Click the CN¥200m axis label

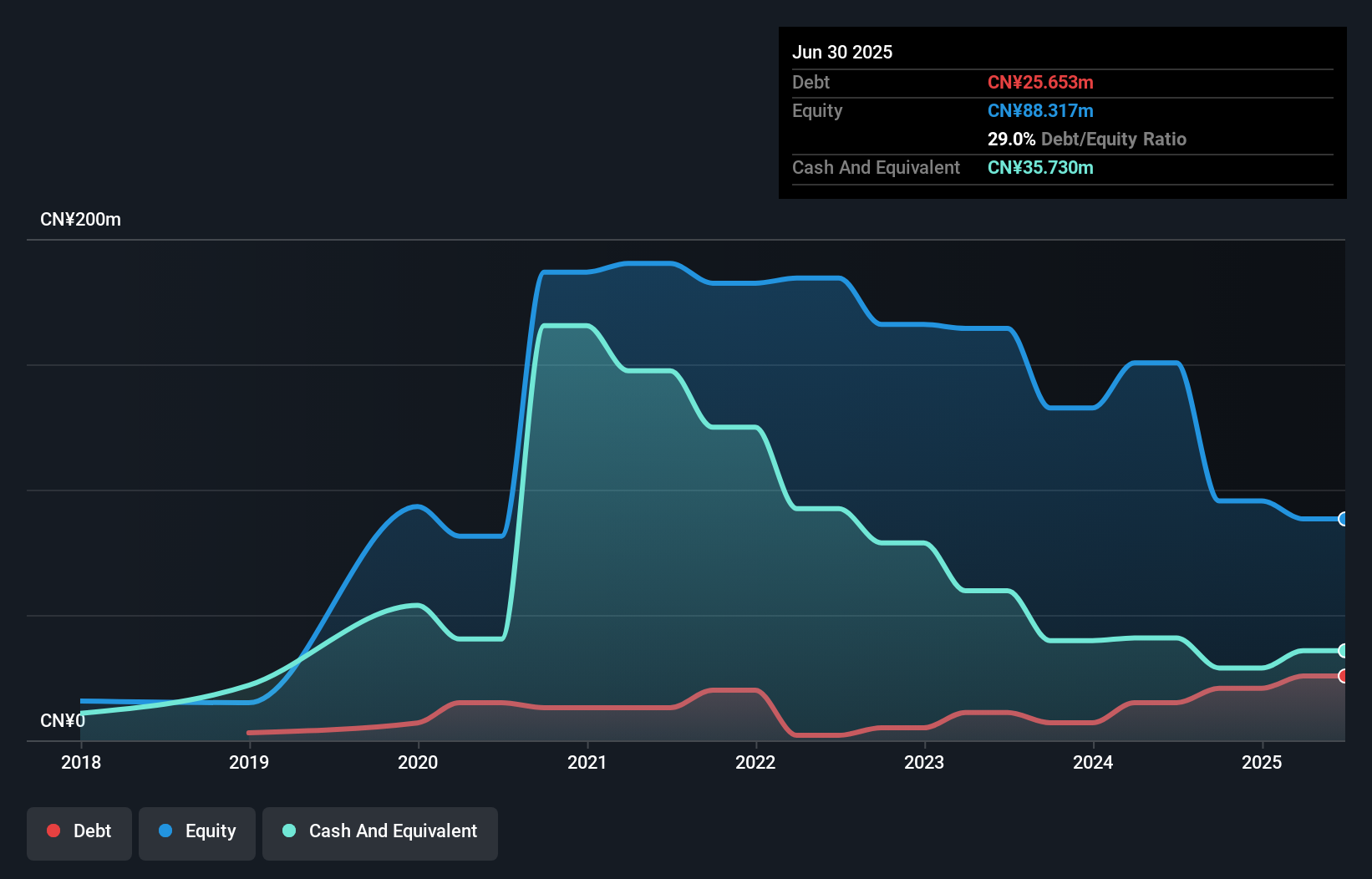click(x=81, y=219)
